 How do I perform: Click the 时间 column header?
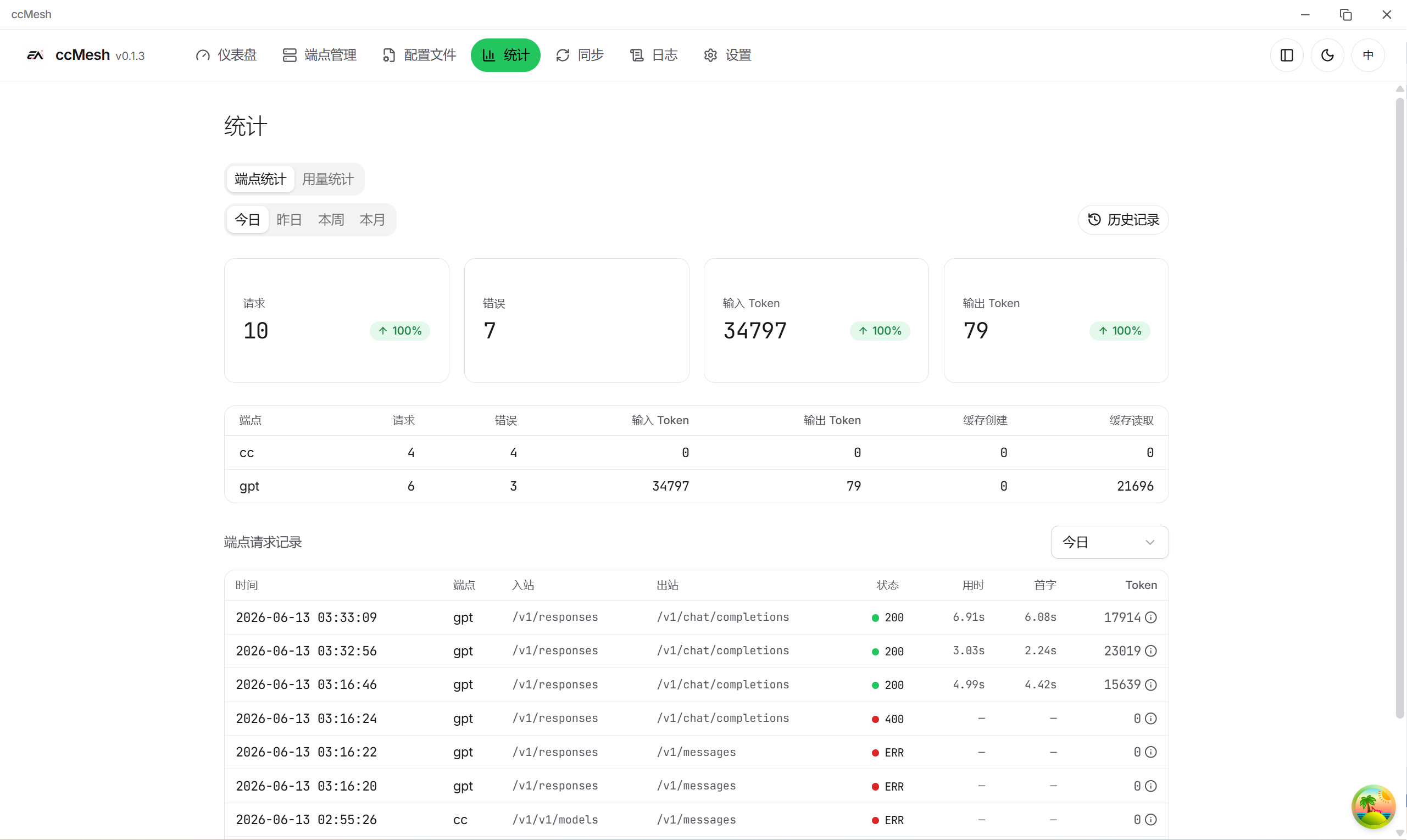point(247,585)
